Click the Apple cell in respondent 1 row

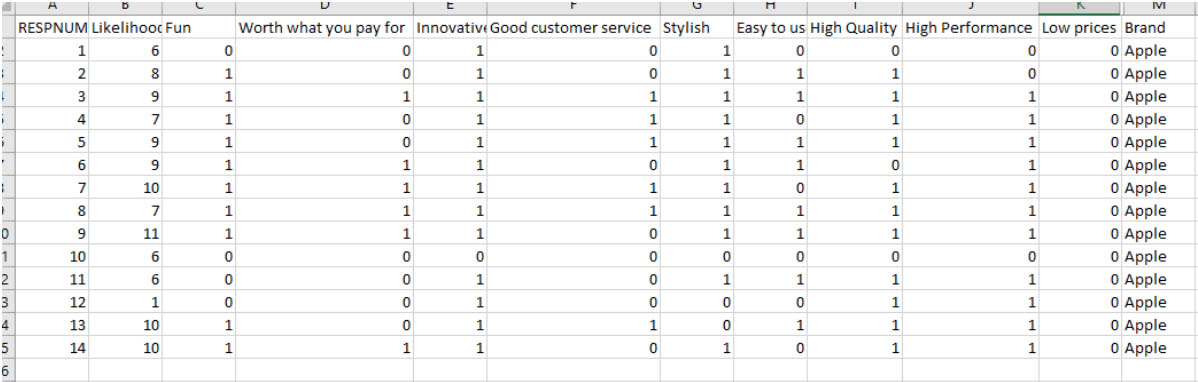tap(1159, 51)
